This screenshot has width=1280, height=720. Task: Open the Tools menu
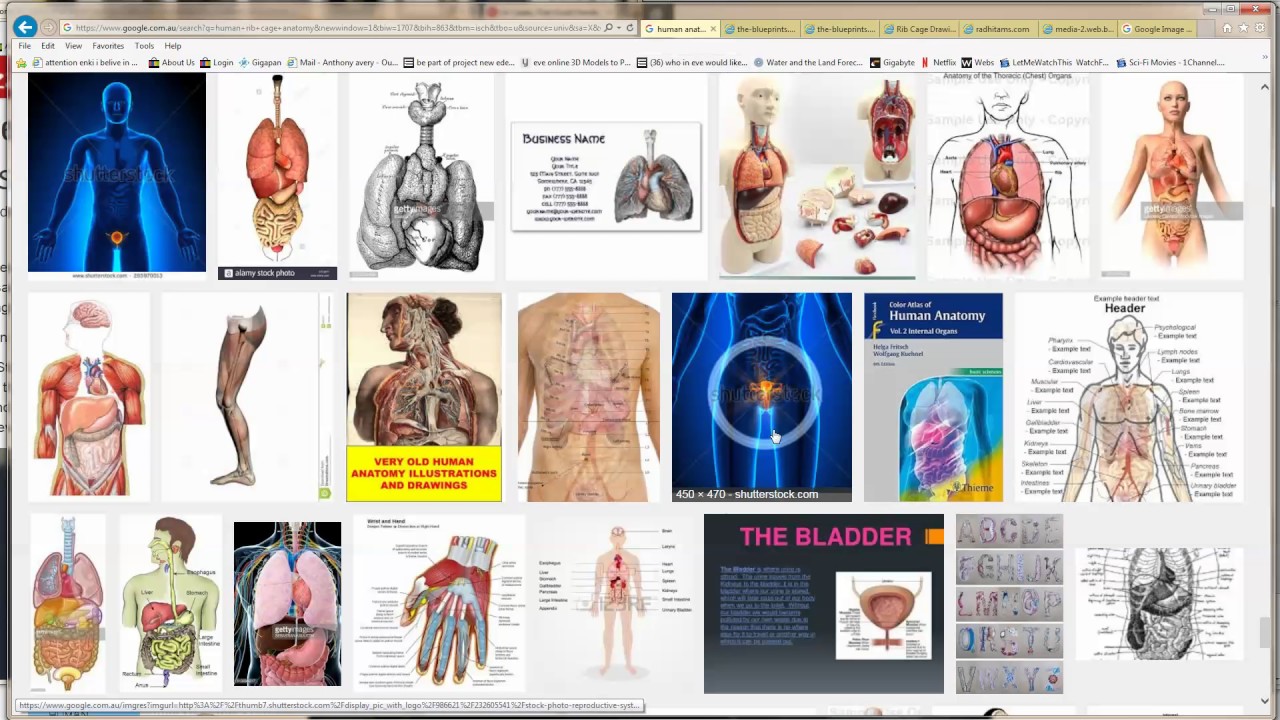click(145, 46)
